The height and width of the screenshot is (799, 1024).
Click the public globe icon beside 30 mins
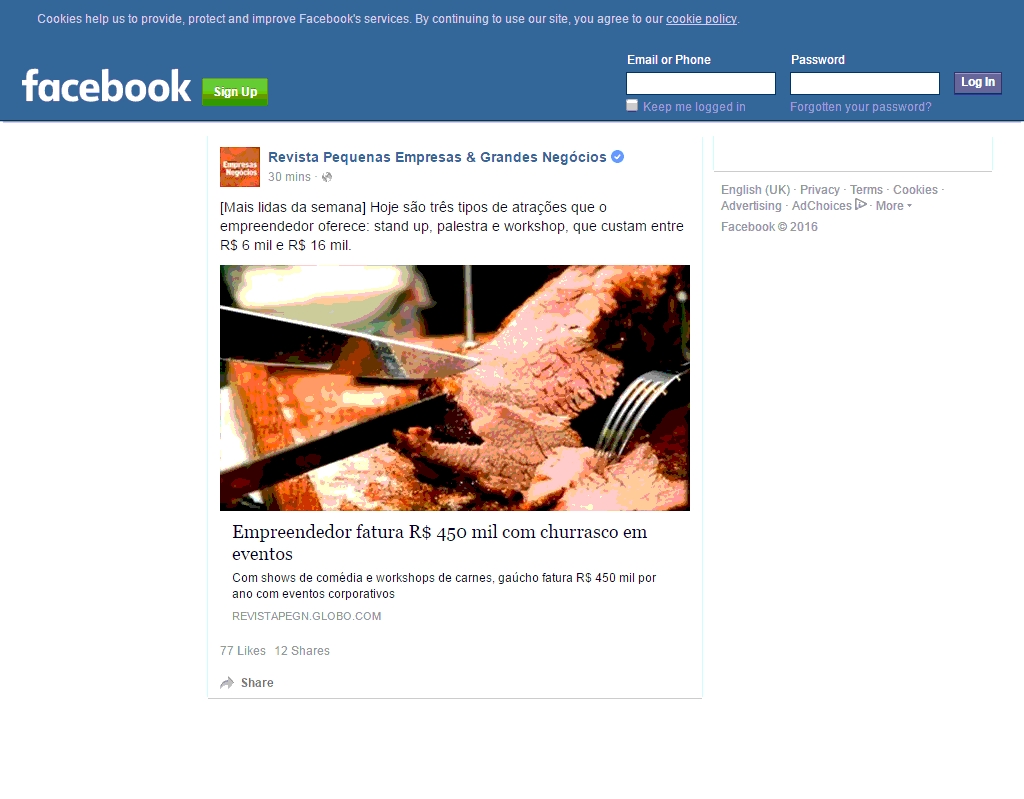pyautogui.click(x=327, y=177)
